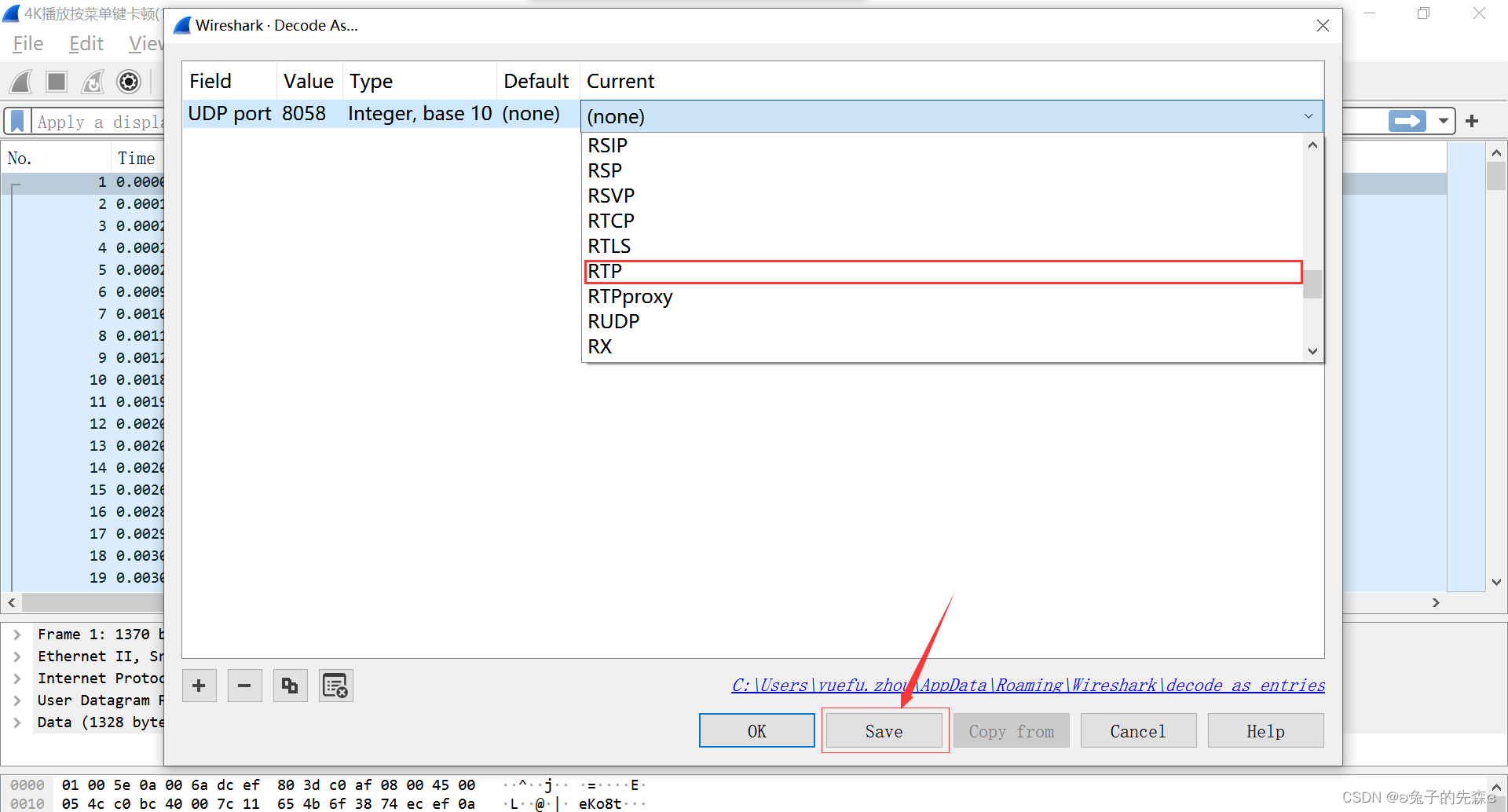This screenshot has width=1508, height=812.
Task: Click the Current column header
Action: [952, 81]
